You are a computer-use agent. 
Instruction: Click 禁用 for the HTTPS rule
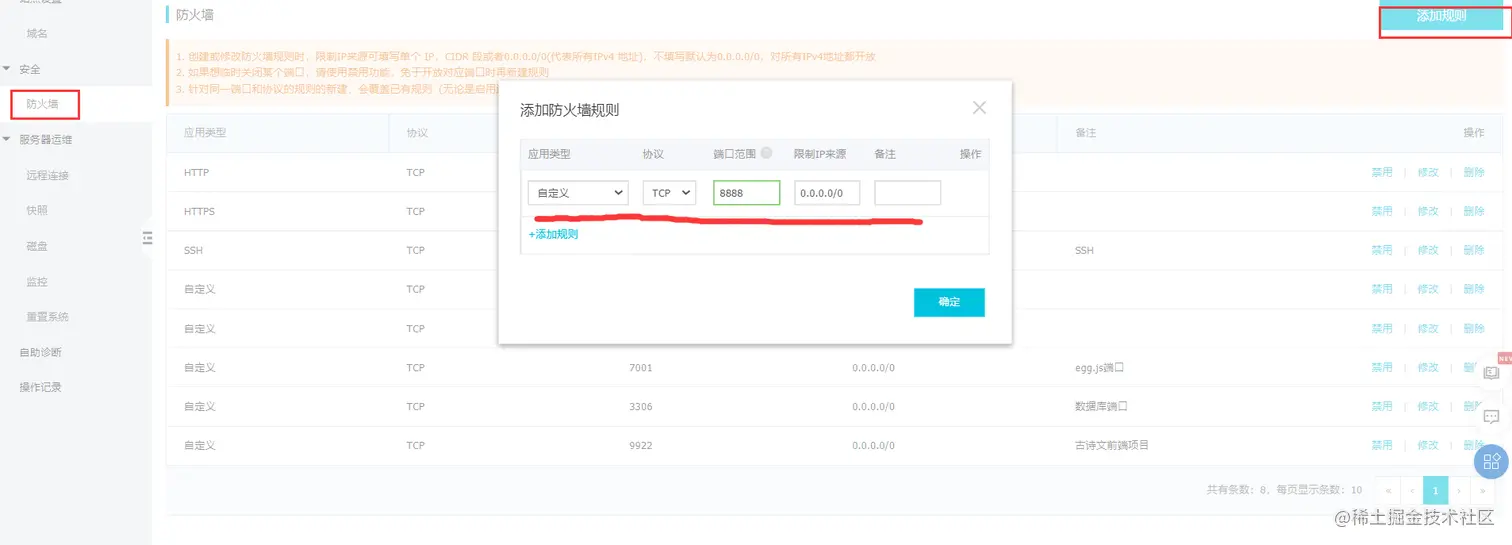pos(1381,211)
